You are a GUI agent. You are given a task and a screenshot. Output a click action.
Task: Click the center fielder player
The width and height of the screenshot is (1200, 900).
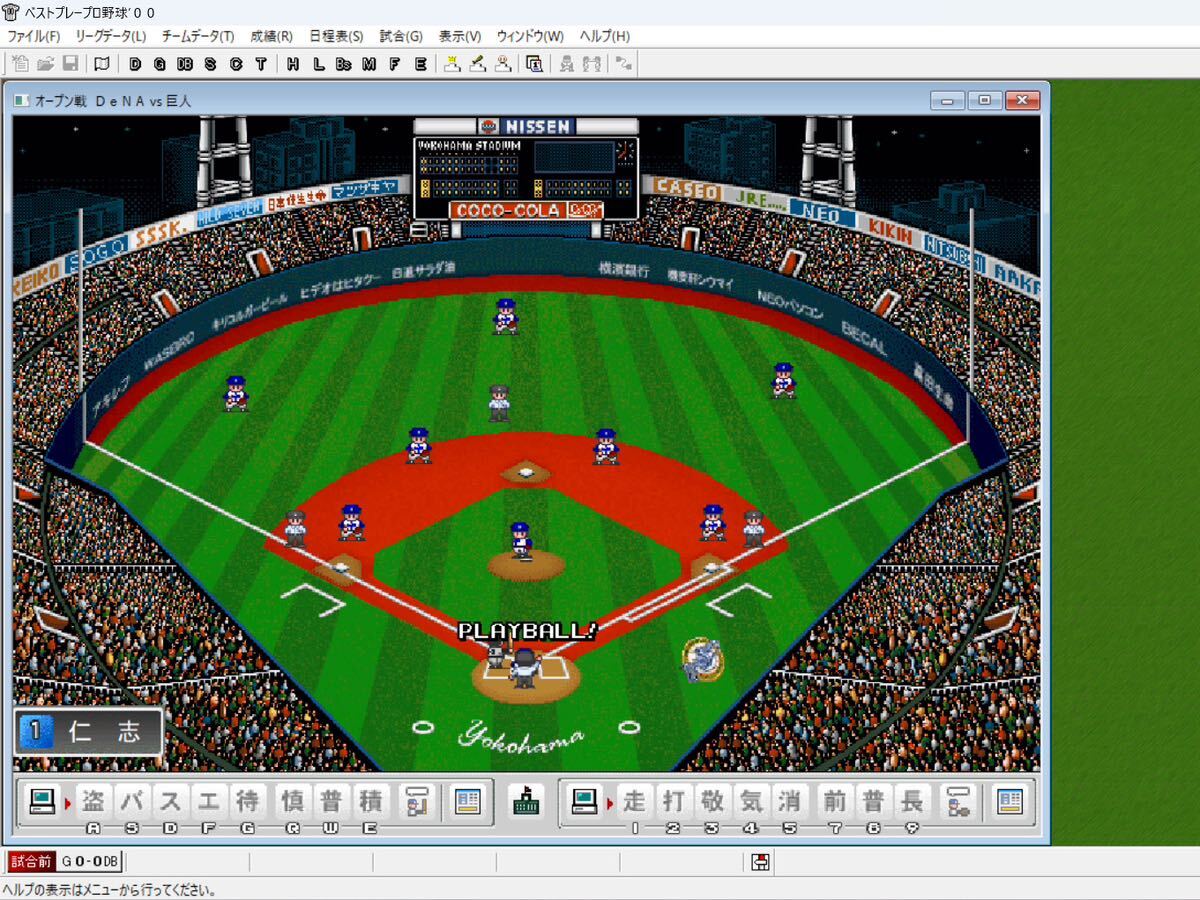(x=506, y=316)
